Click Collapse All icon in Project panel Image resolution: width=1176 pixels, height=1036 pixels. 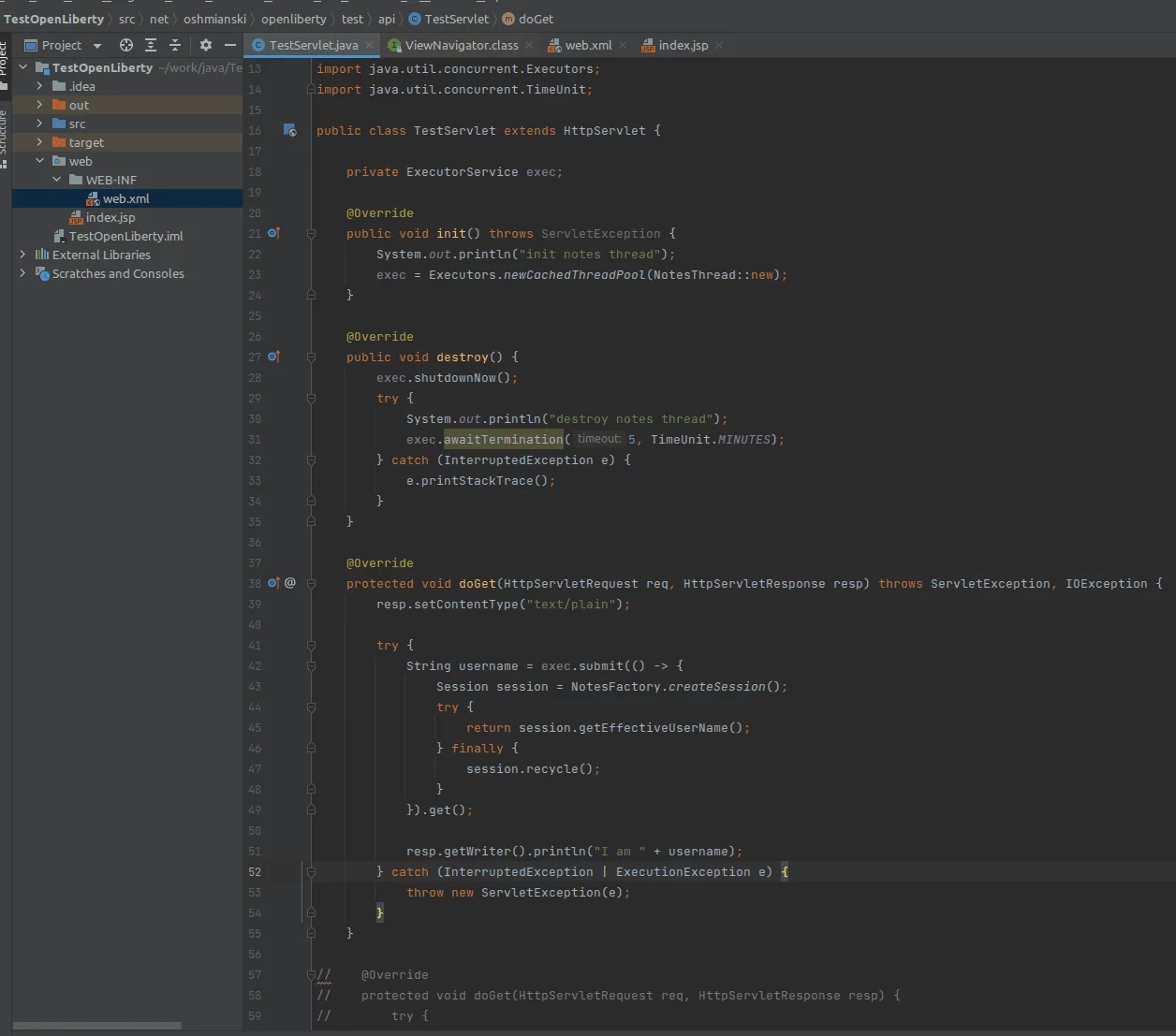click(x=175, y=45)
